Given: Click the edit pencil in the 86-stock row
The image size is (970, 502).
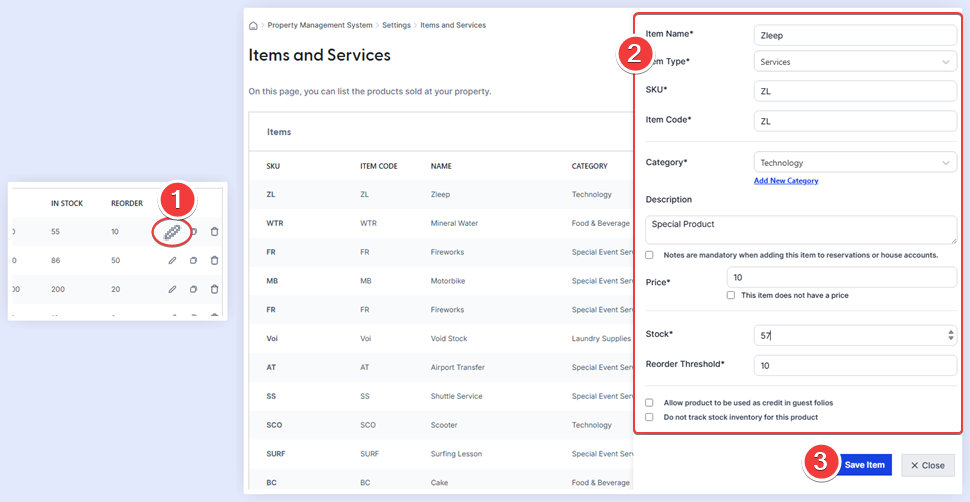Looking at the screenshot, I should pos(172,261).
